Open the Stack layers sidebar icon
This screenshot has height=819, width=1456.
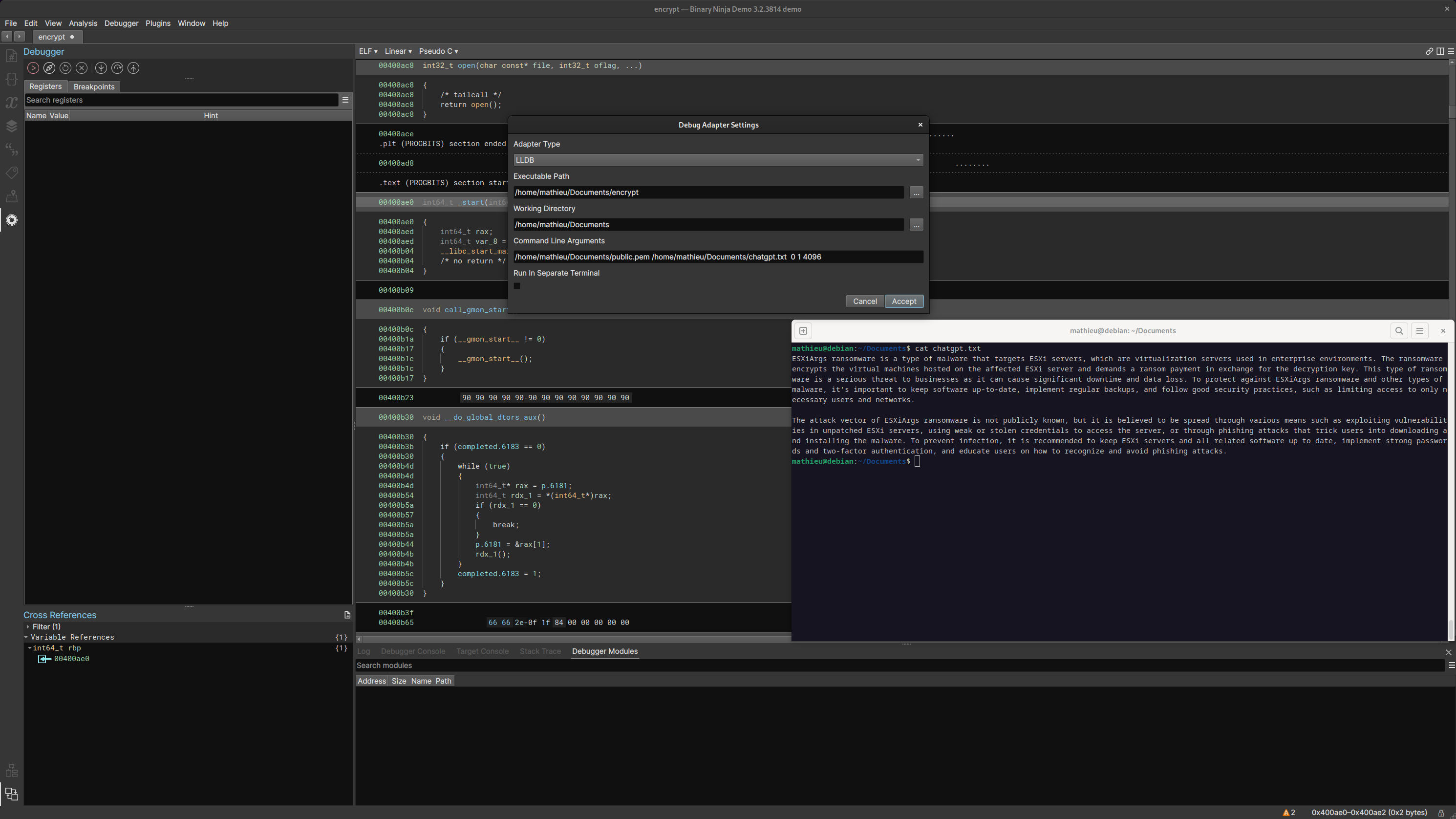click(11, 126)
